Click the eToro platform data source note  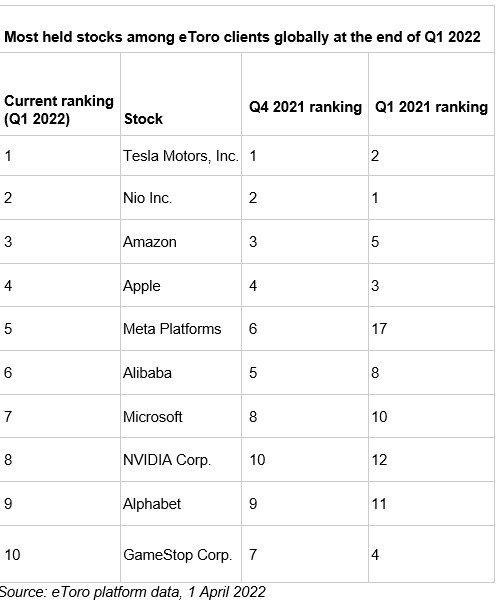133,592
